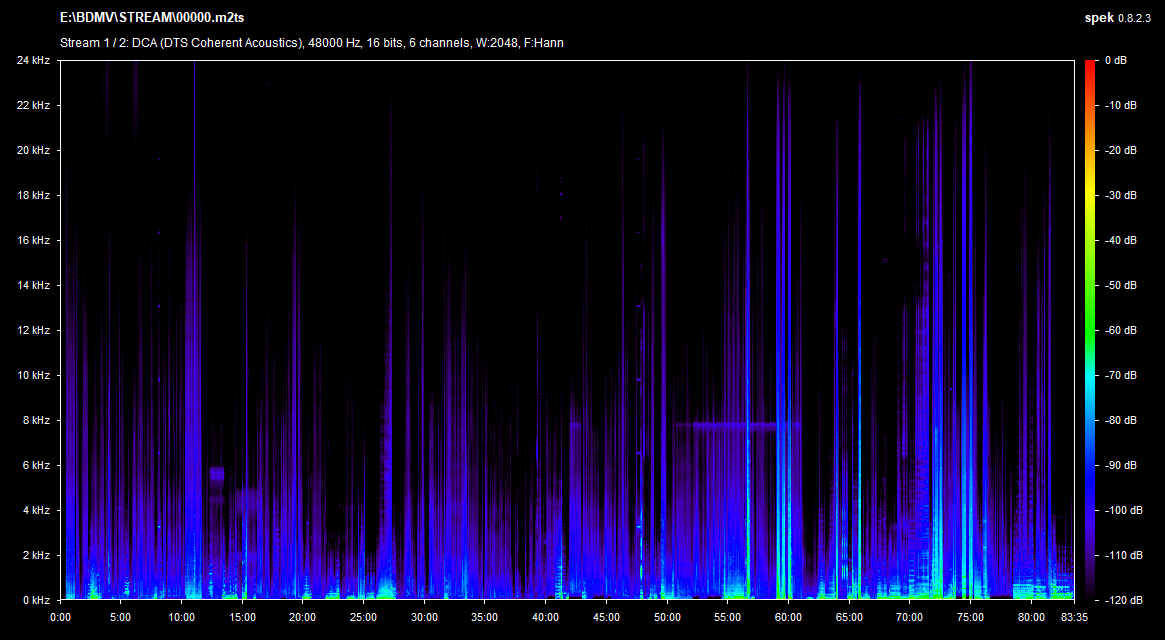Click the -120 dB scale label

point(1121,600)
